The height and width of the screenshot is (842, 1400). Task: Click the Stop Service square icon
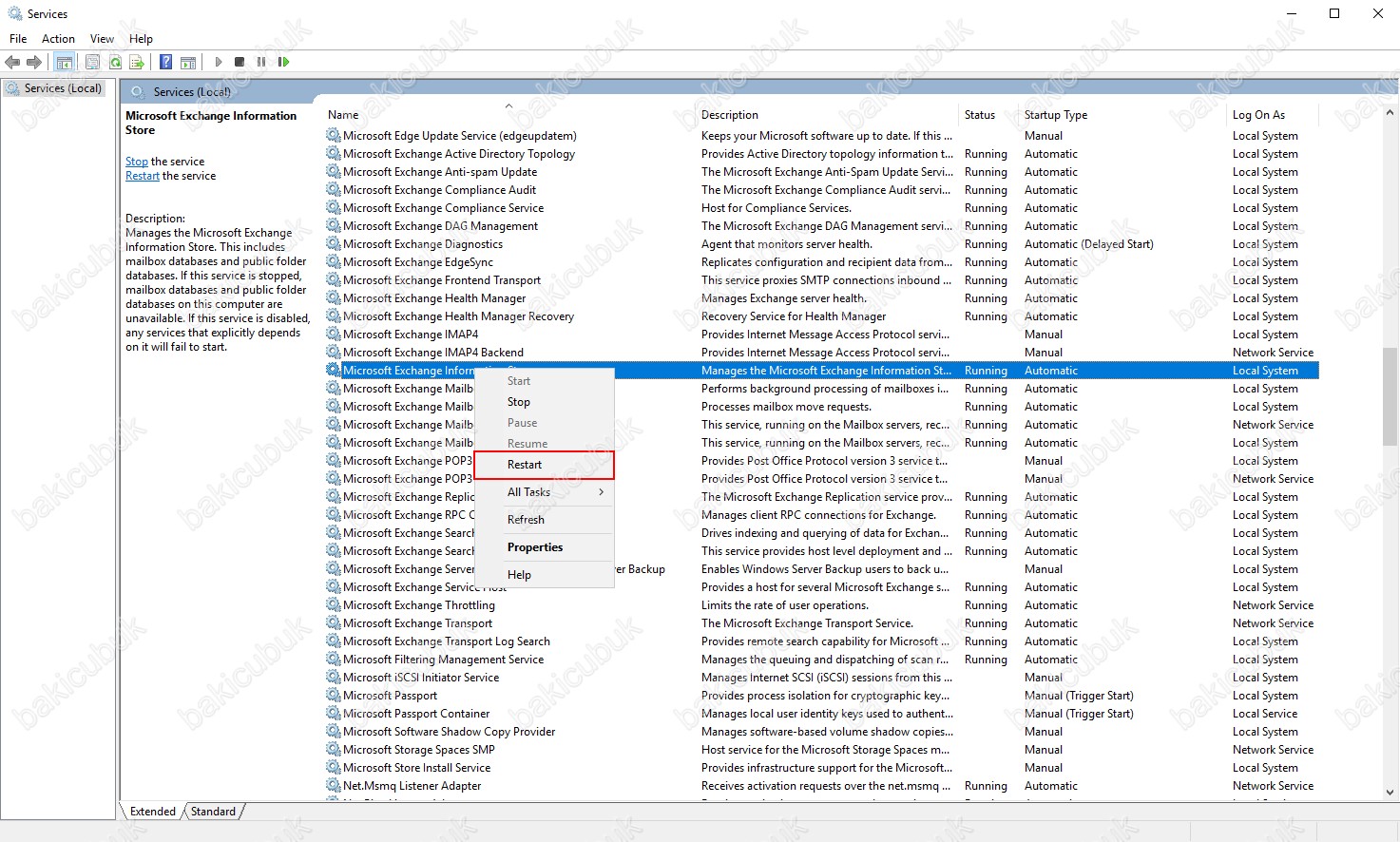(240, 62)
